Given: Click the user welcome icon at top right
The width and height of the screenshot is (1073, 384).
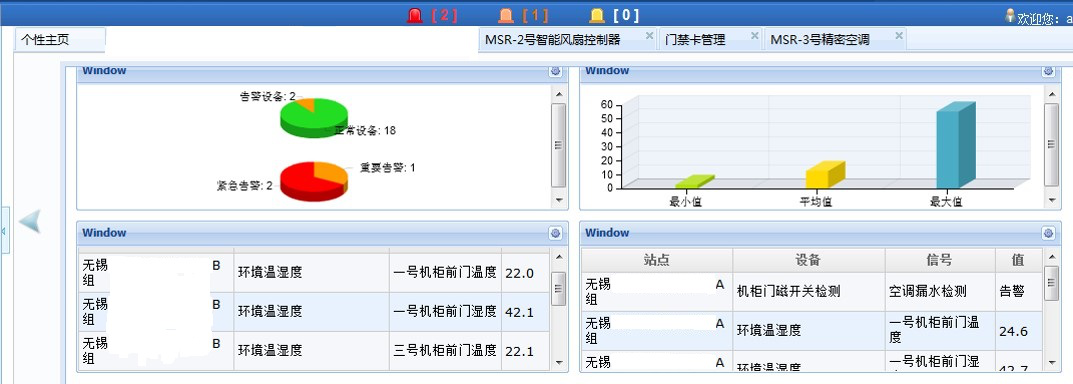Looking at the screenshot, I should click(1009, 16).
